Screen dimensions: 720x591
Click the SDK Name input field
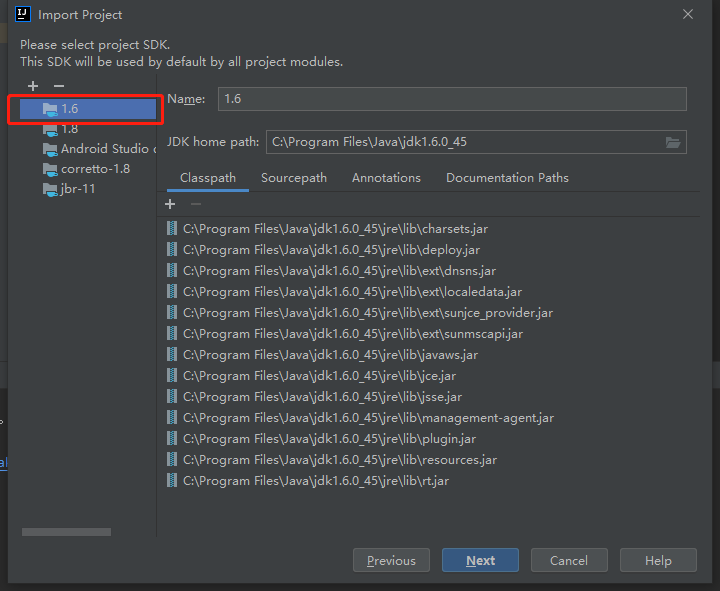(x=452, y=99)
